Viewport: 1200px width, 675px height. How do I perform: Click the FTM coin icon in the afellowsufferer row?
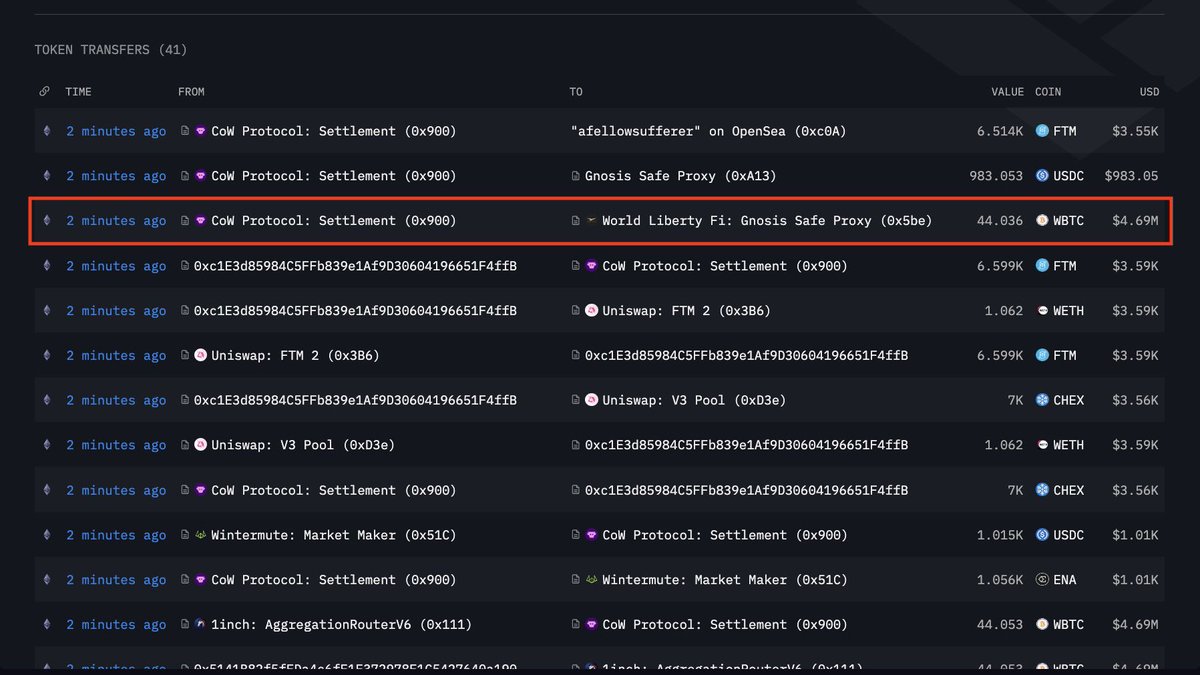pyautogui.click(x=1042, y=131)
